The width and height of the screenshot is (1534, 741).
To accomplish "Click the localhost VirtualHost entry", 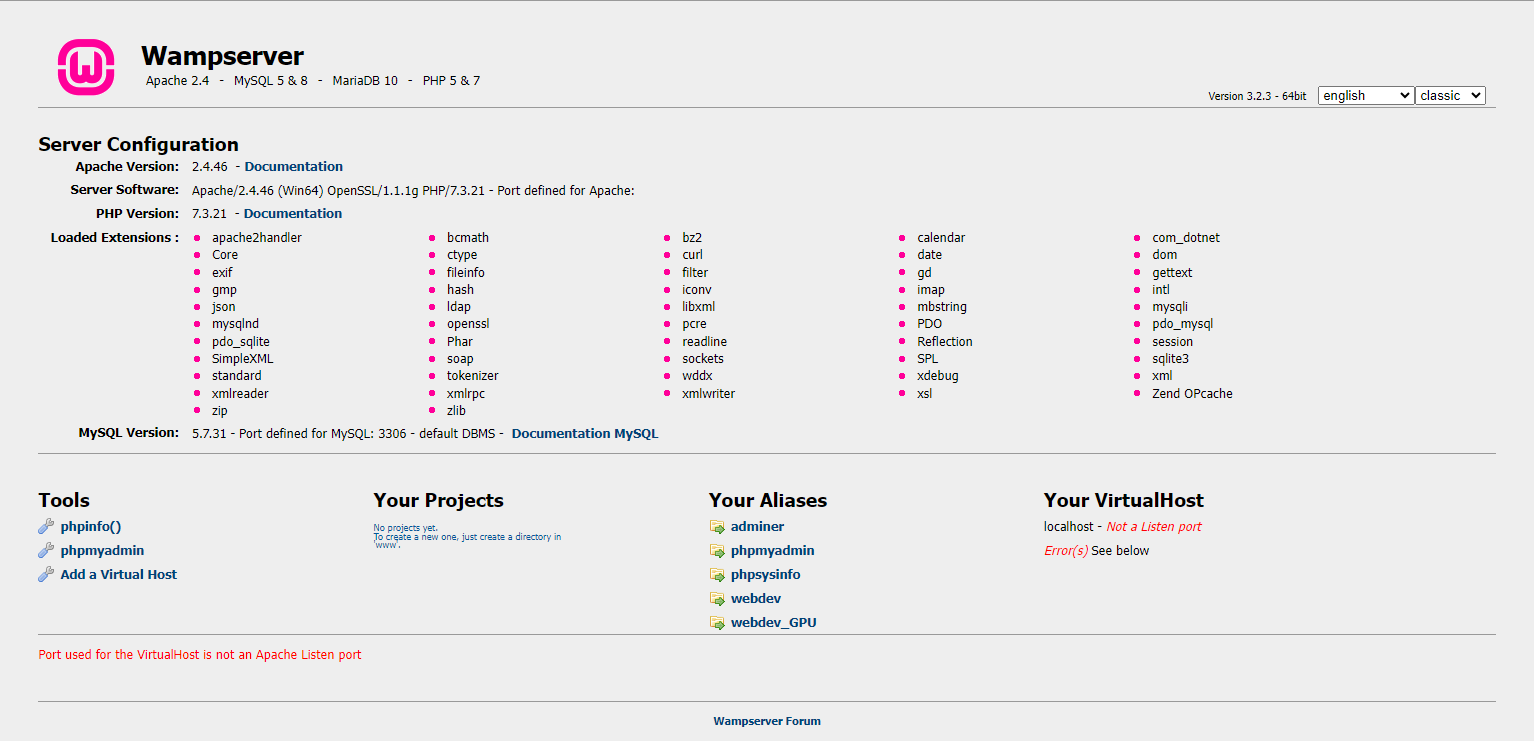I will point(1068,527).
